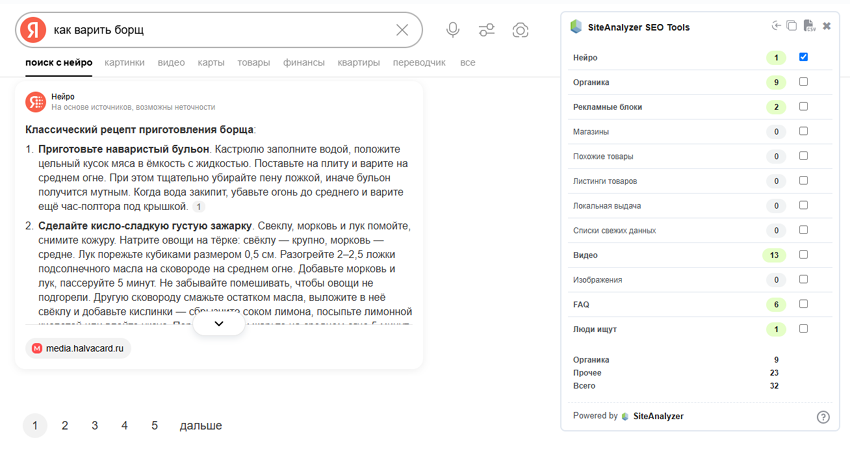Open the все tab for more services
Viewport: 850px width, 449px height.
[467, 62]
